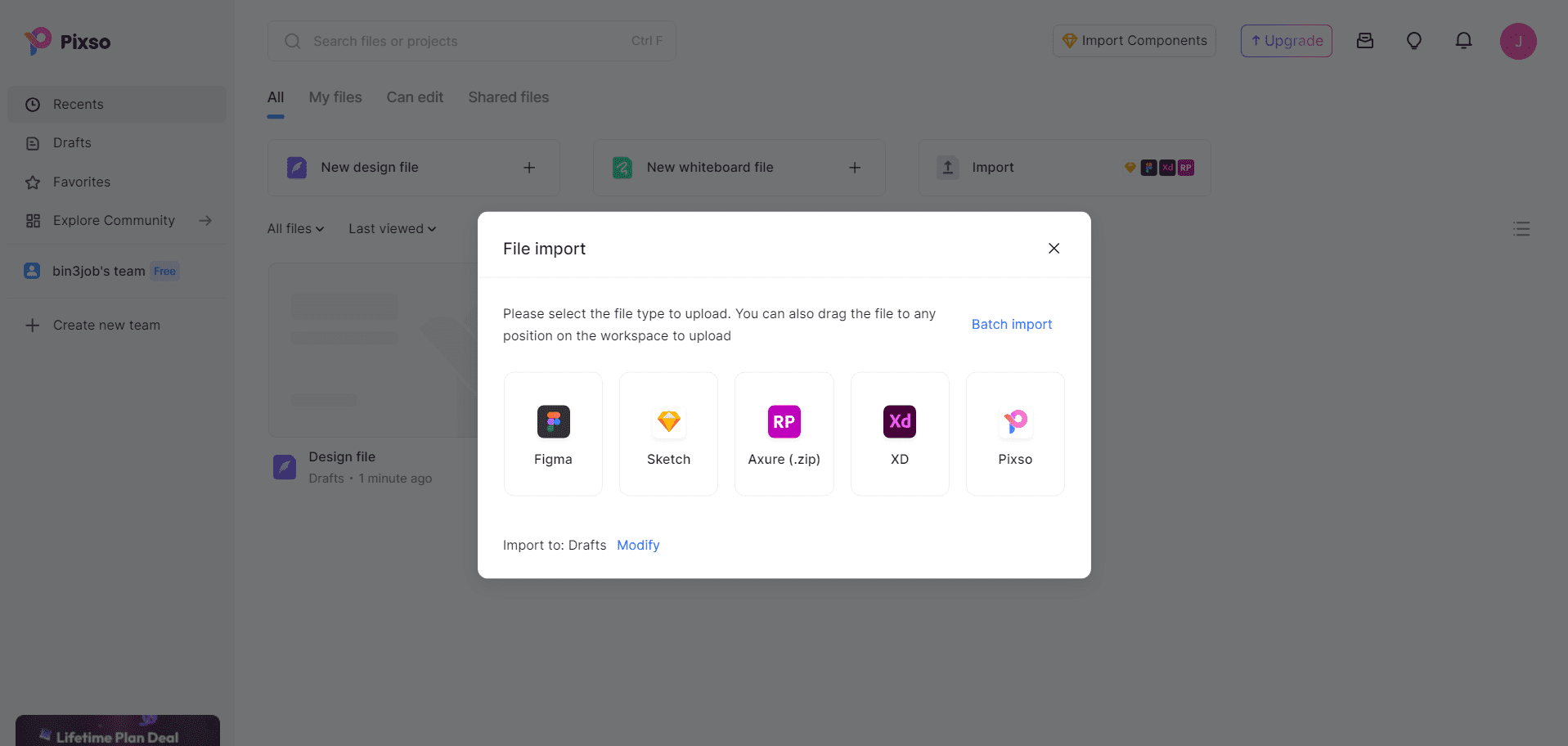
Task: Click Modify import destination link
Action: [x=638, y=546]
